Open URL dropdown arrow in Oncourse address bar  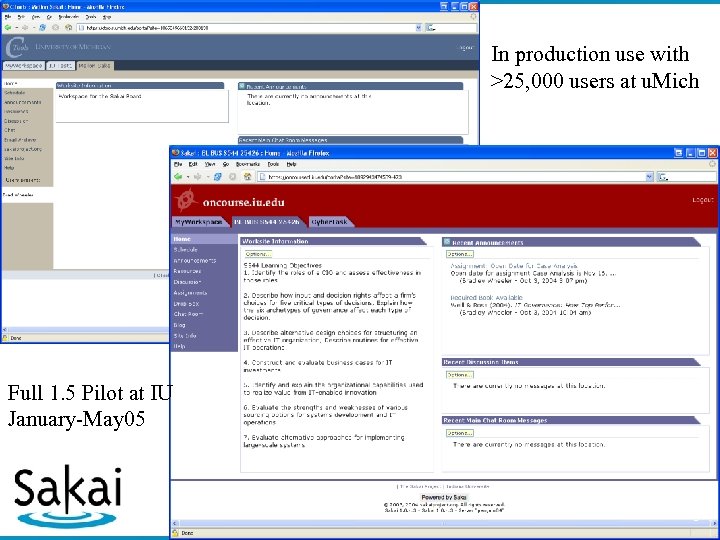649,177
